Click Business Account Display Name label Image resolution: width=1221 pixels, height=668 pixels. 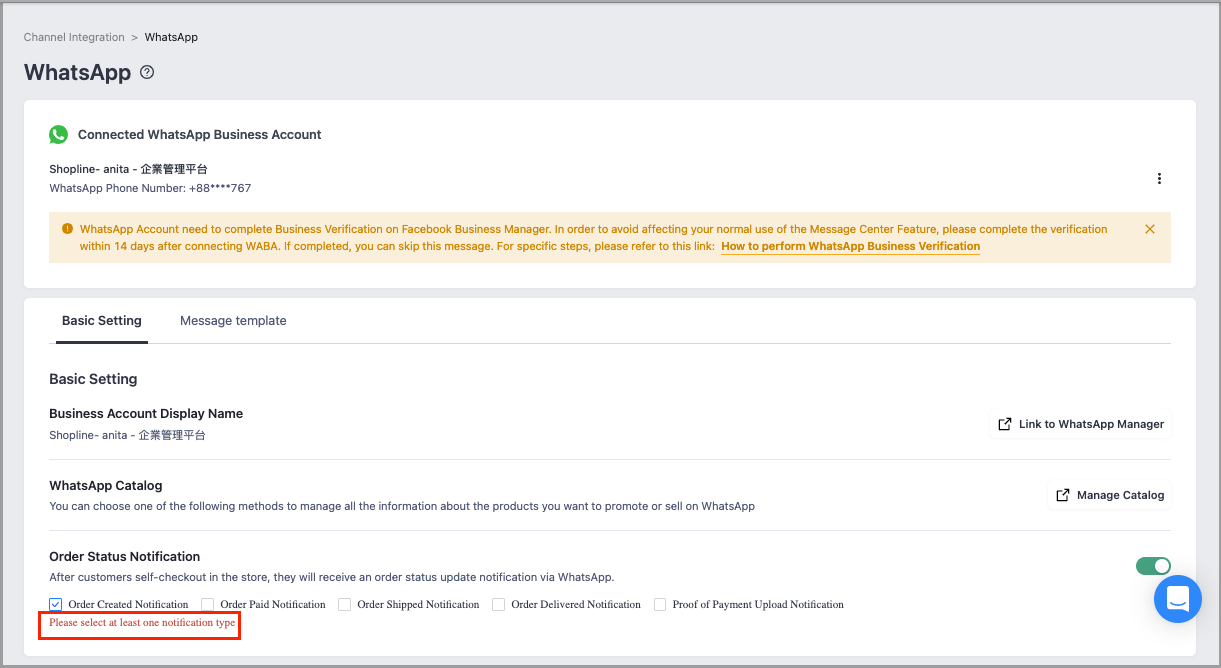point(146,413)
